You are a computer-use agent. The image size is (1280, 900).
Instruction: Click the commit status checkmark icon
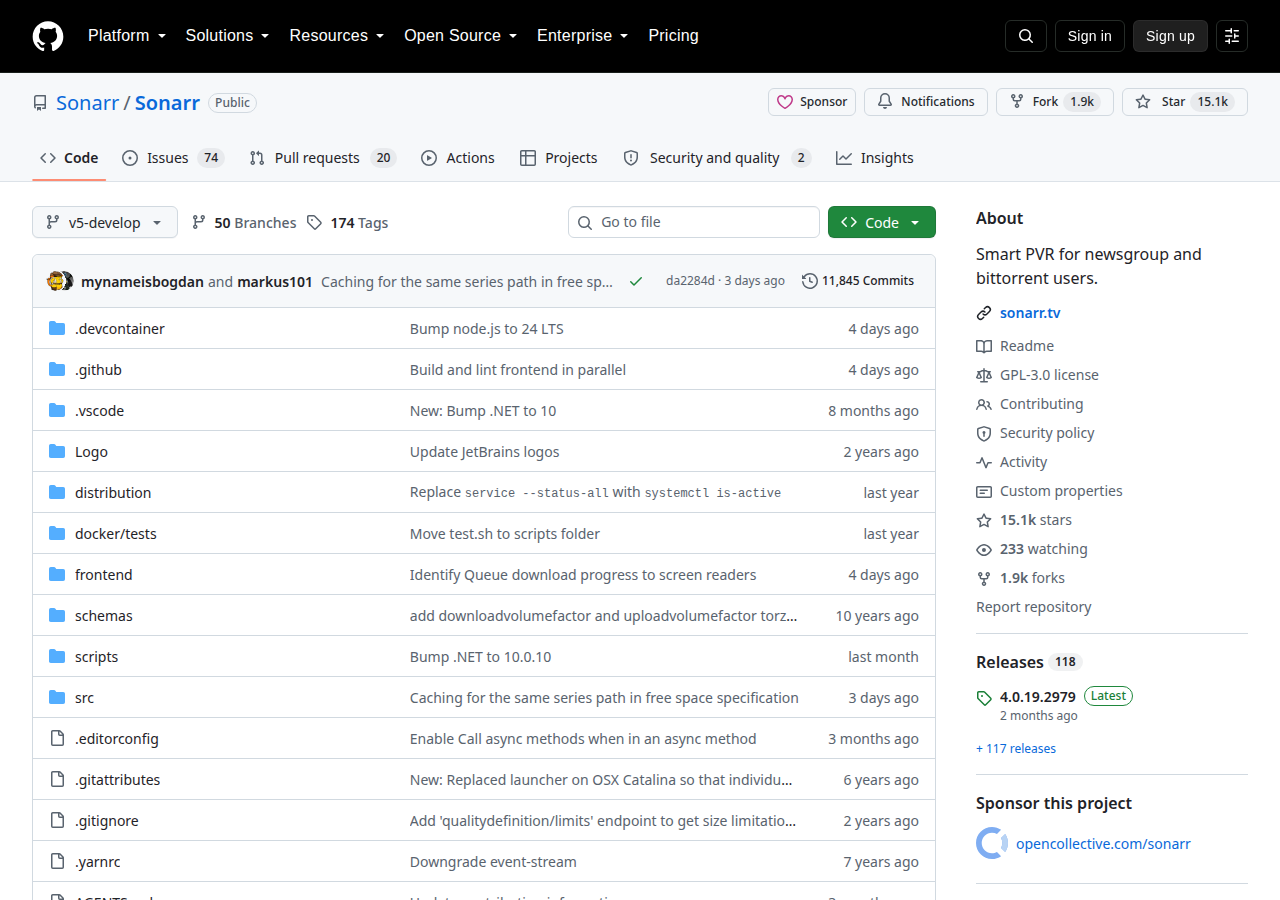[x=636, y=281]
